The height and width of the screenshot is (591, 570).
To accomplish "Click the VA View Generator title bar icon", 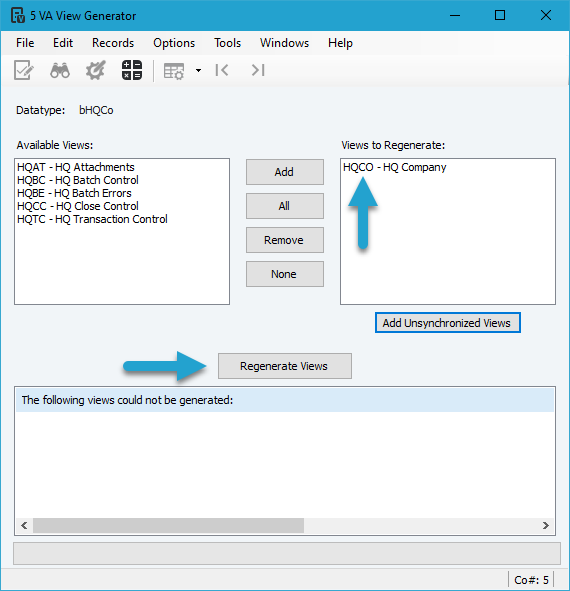I will pyautogui.click(x=18, y=15).
